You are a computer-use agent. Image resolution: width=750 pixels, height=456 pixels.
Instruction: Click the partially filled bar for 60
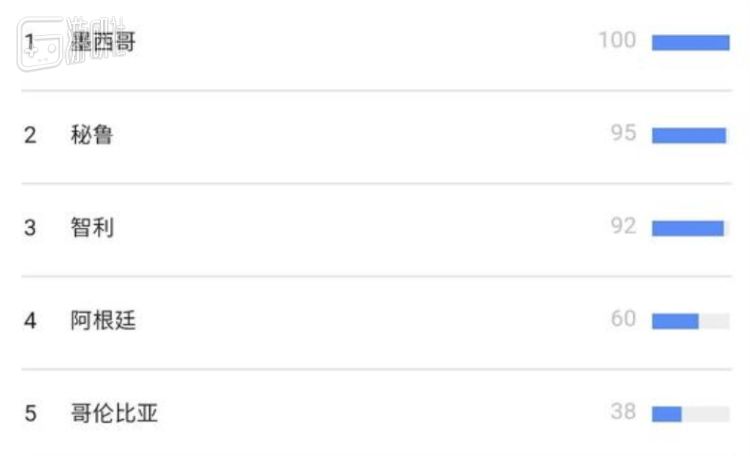click(690, 321)
